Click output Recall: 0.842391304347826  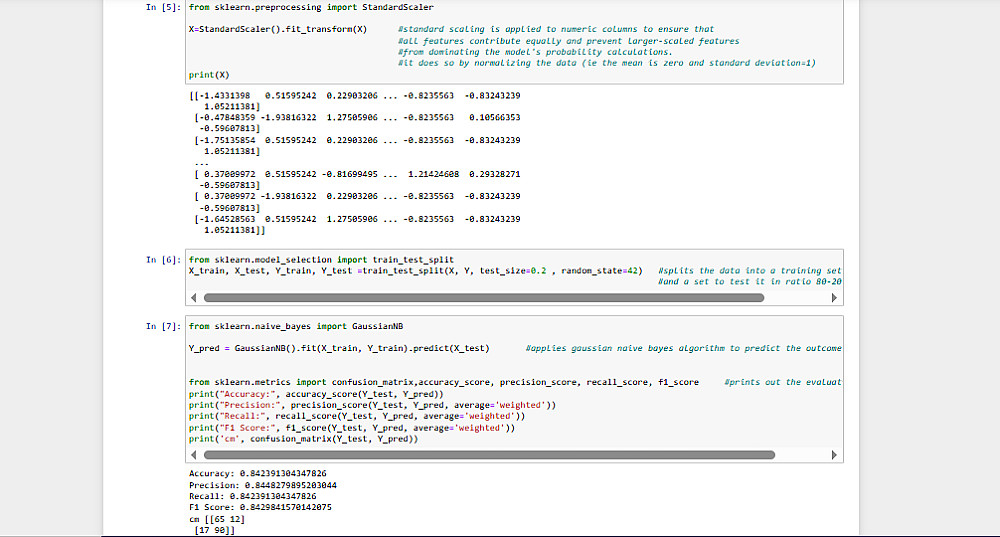[253, 496]
